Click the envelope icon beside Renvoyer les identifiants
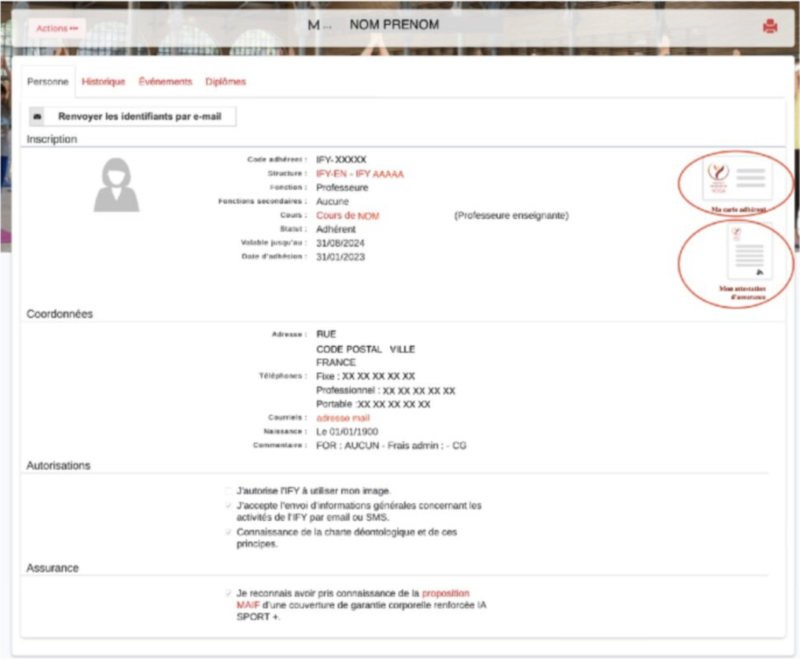The image size is (800, 661). 38,117
